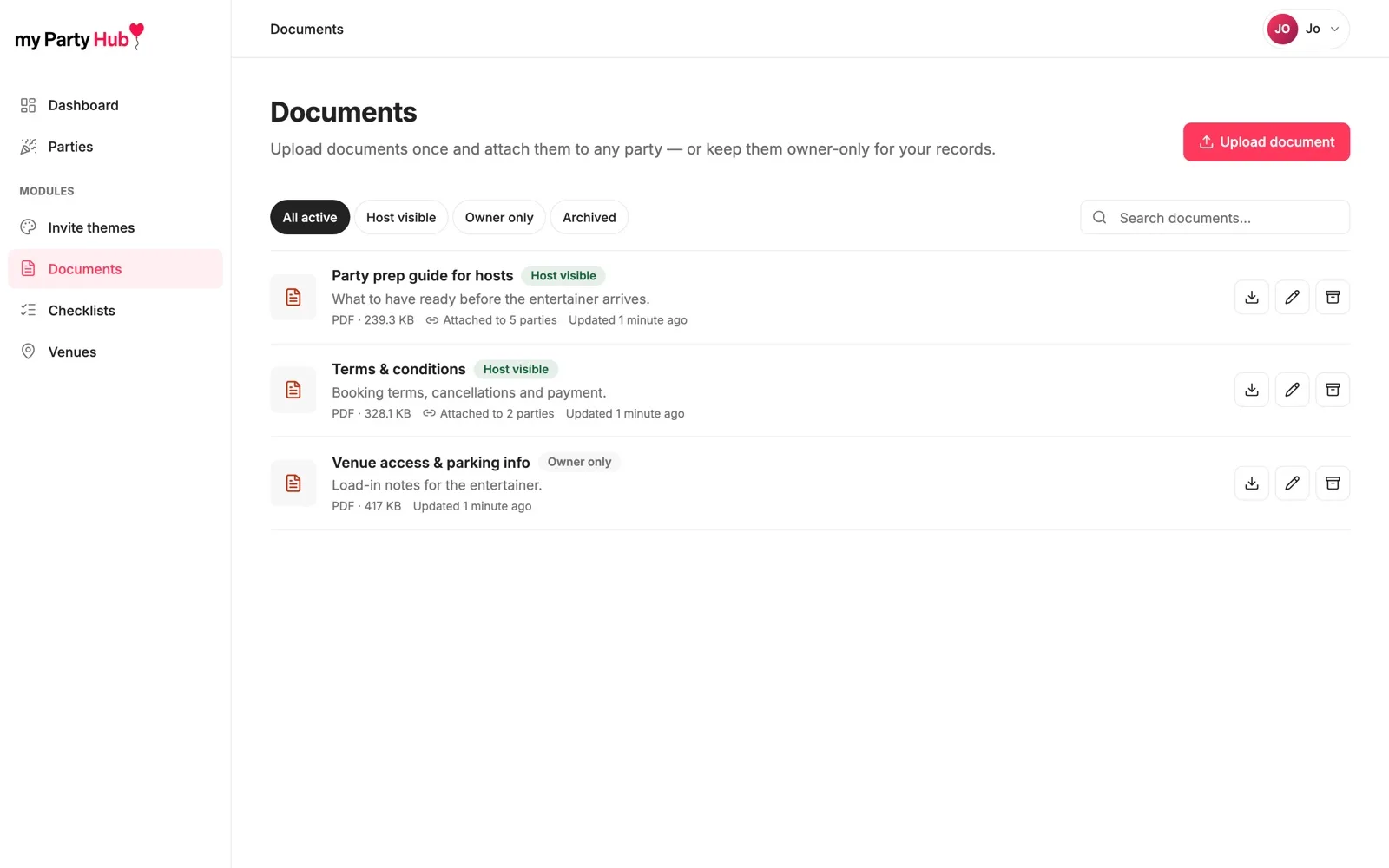1389x868 pixels.
Task: Click Host visible badge on Terms & conditions
Action: click(x=516, y=369)
